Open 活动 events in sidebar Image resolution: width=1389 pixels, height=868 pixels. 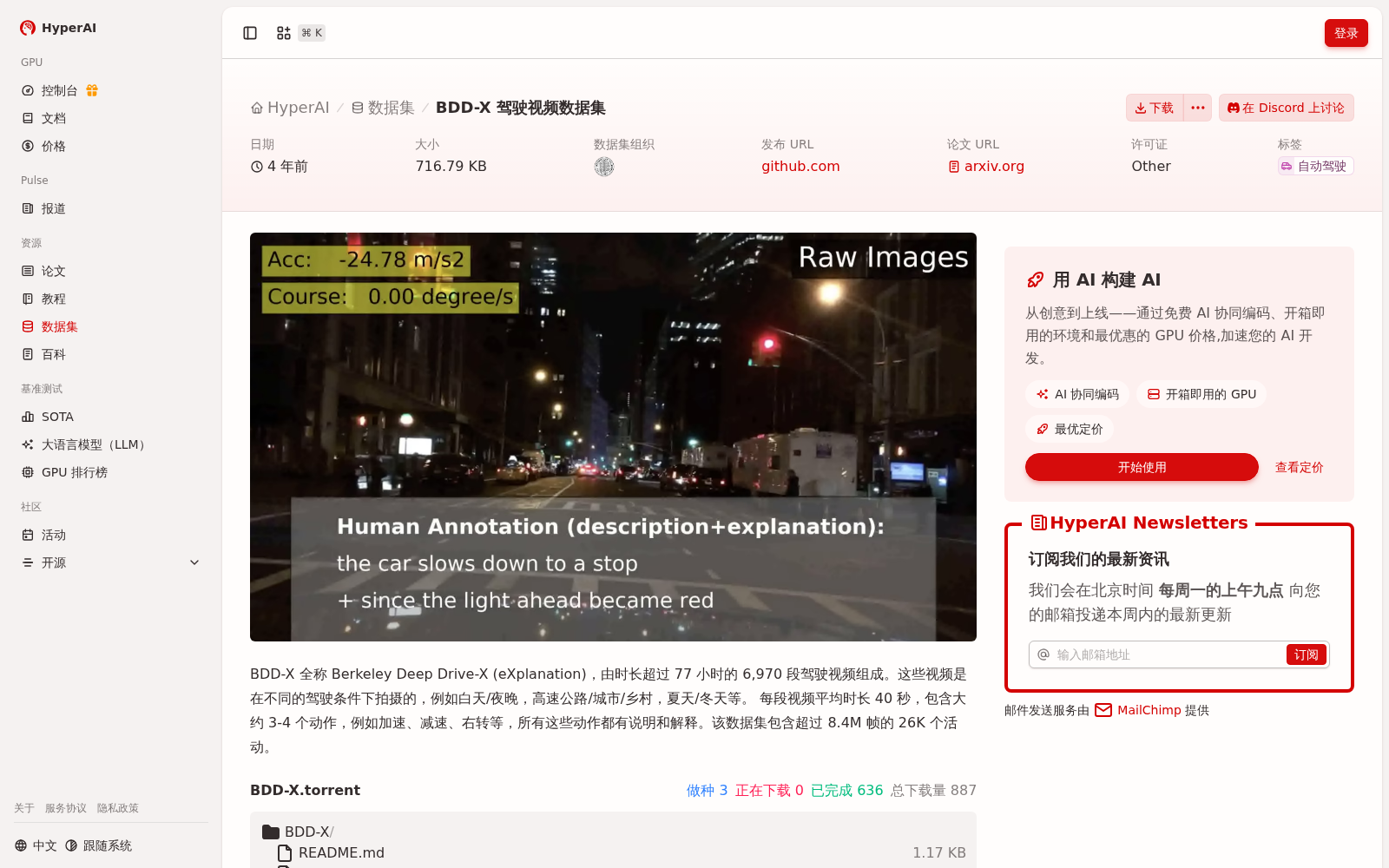point(111,535)
